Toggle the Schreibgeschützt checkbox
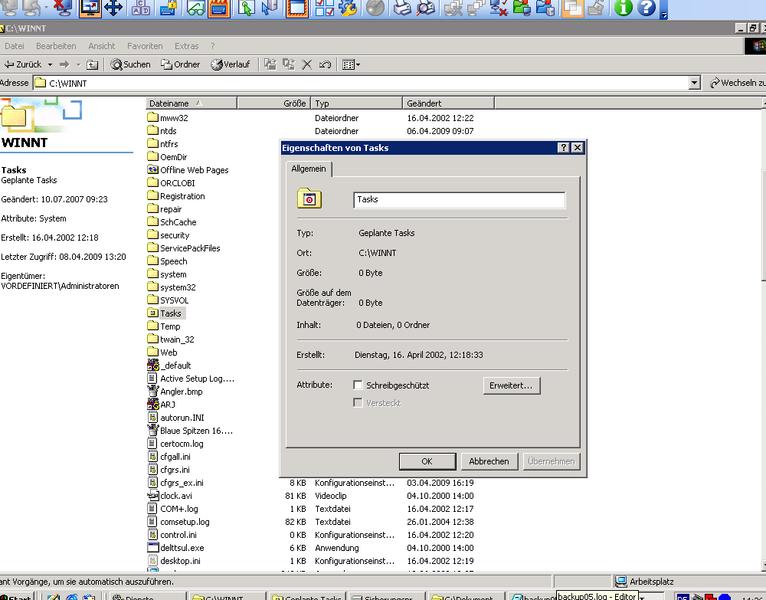This screenshot has width=766, height=600. 358,385
